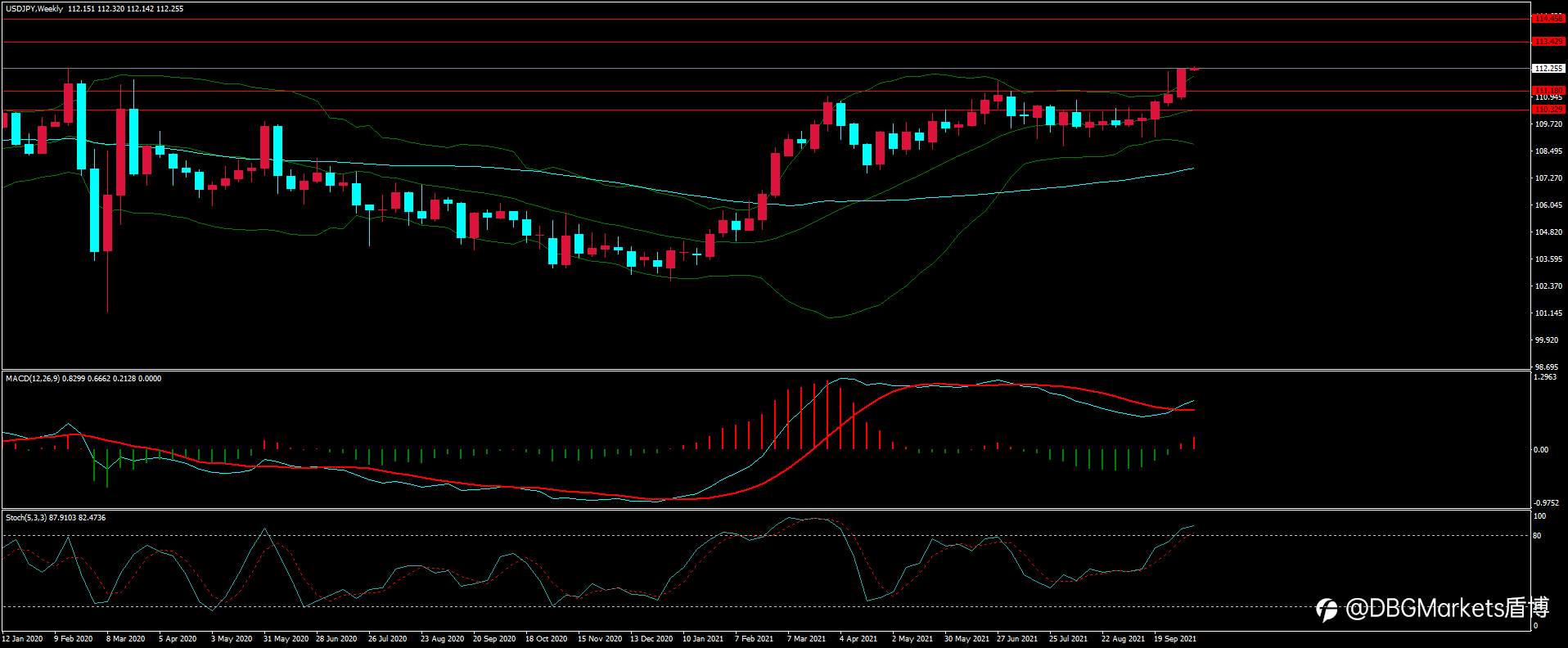
Task: Click the 18 Oct 2020 date label
Action: tap(547, 639)
